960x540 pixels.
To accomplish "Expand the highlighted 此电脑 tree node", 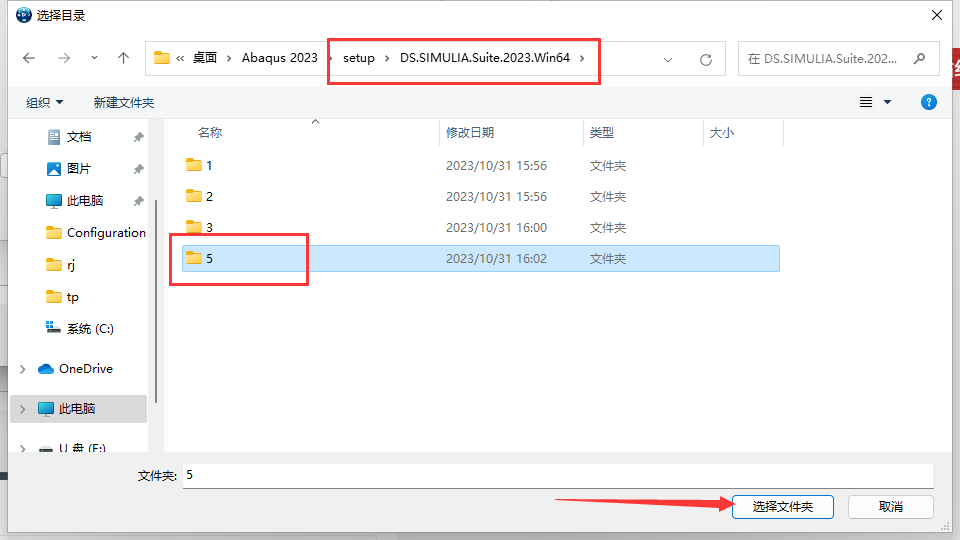I will pyautogui.click(x=23, y=409).
